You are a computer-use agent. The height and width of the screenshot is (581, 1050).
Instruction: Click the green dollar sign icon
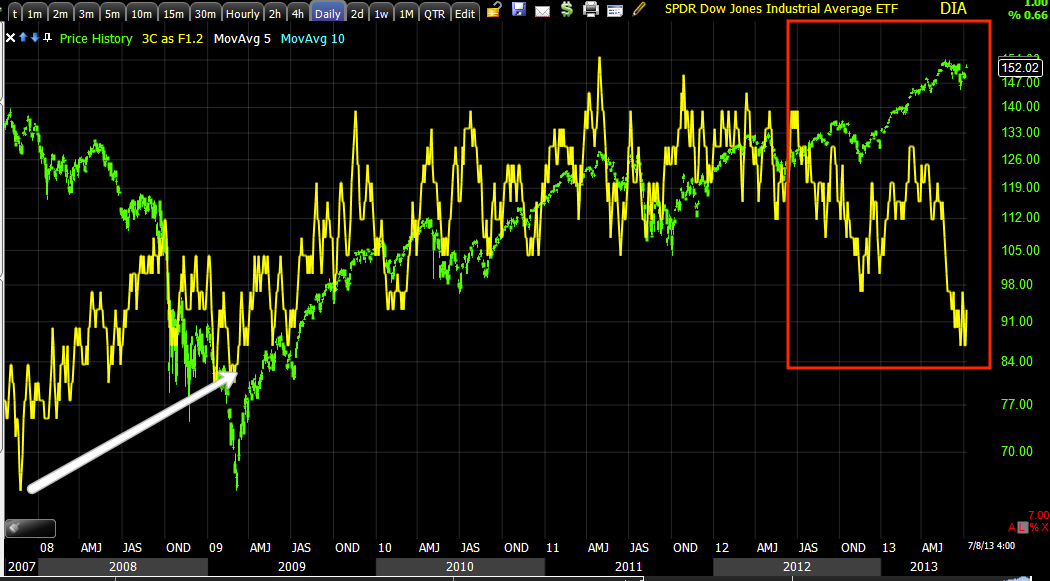pyautogui.click(x=567, y=9)
